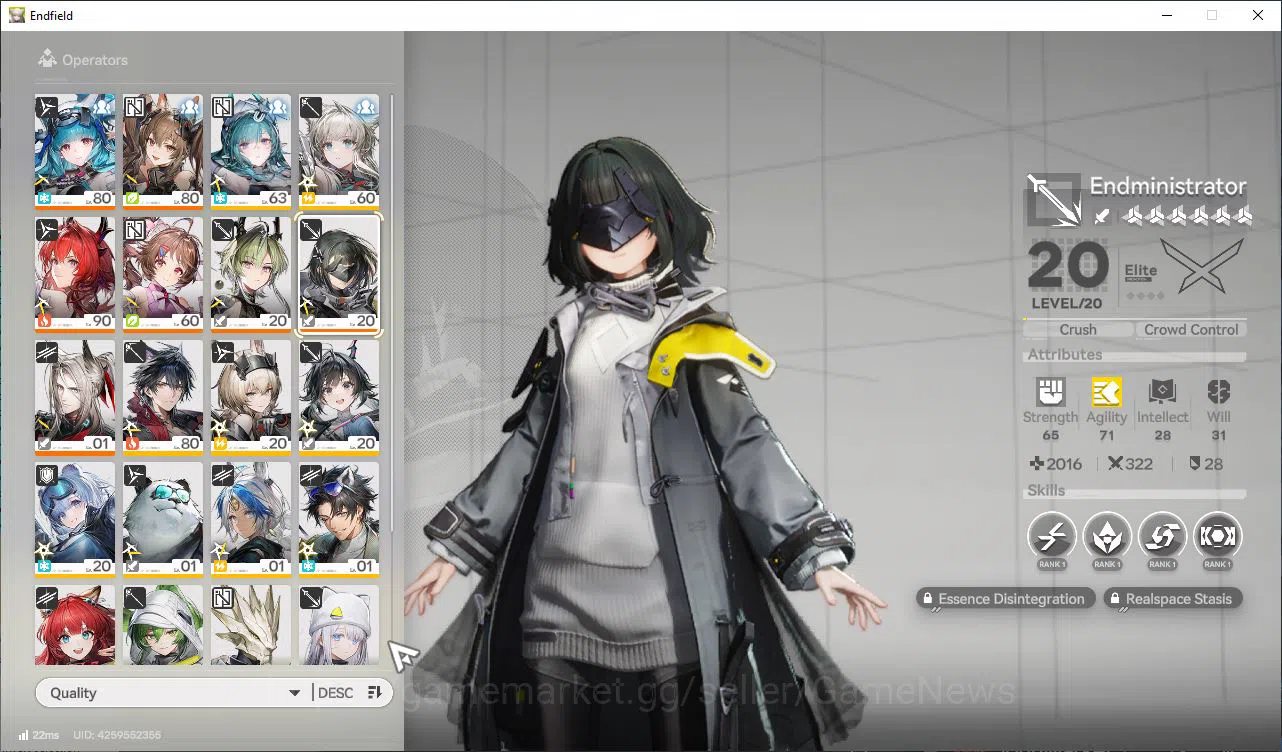Open the second skill icon
The width and height of the screenshot is (1282, 752).
click(x=1107, y=537)
